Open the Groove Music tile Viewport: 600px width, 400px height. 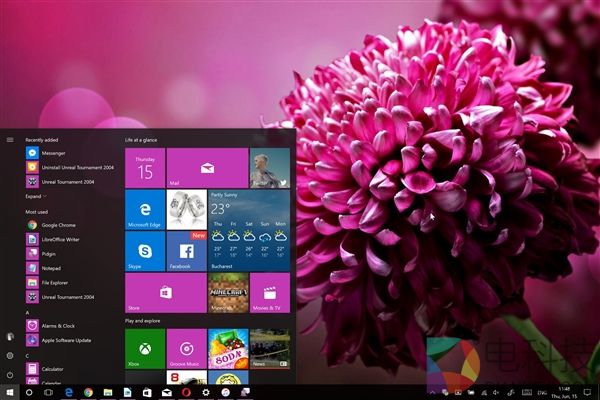pos(187,349)
